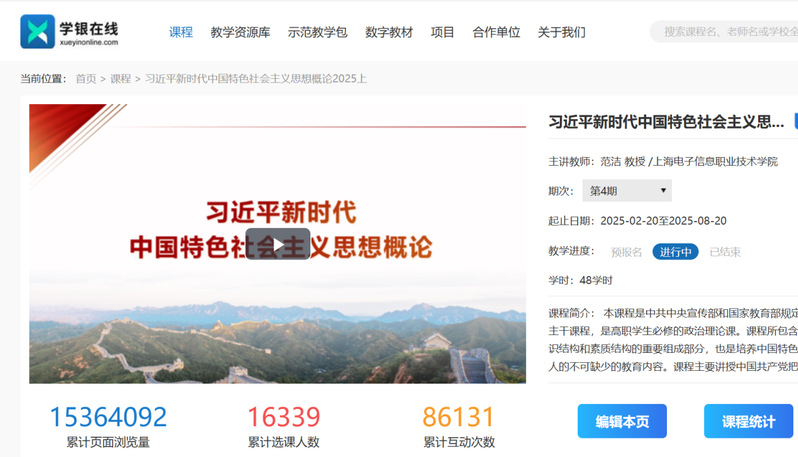Select the 进行中 progress status

pyautogui.click(x=675, y=252)
